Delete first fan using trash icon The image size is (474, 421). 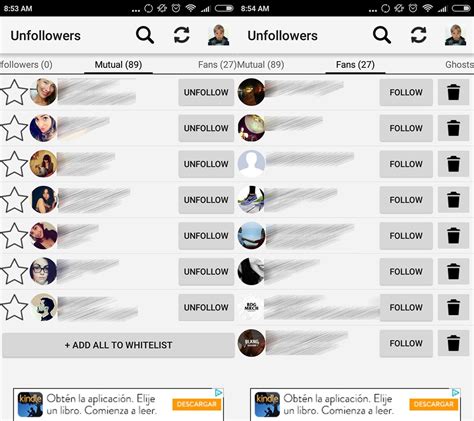[453, 92]
